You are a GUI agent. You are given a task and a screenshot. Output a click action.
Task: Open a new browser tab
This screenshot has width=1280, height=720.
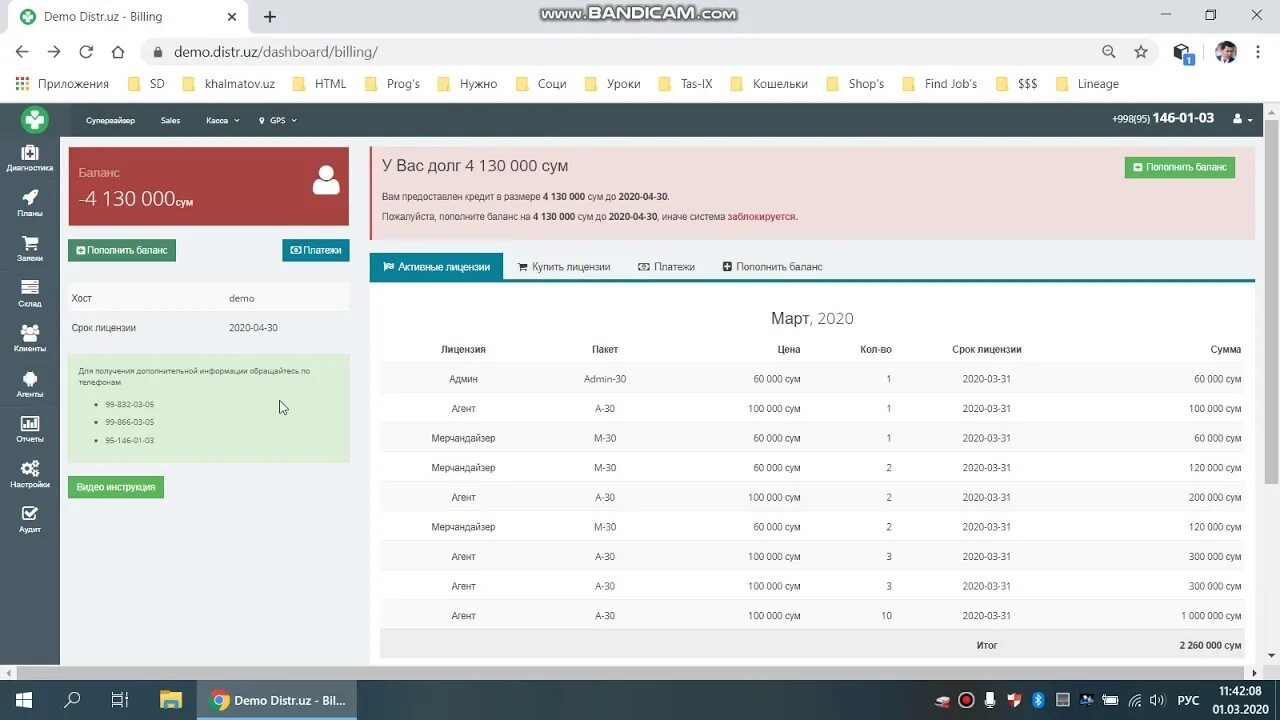click(x=270, y=17)
